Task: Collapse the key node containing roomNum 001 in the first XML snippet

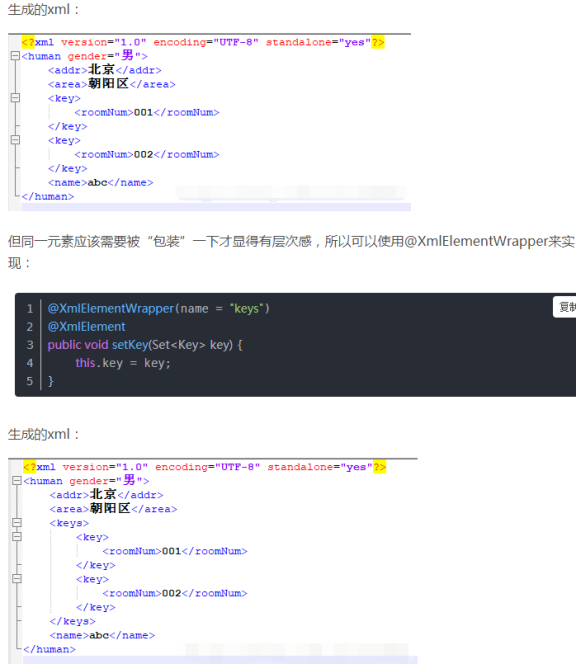Action: 15,98
